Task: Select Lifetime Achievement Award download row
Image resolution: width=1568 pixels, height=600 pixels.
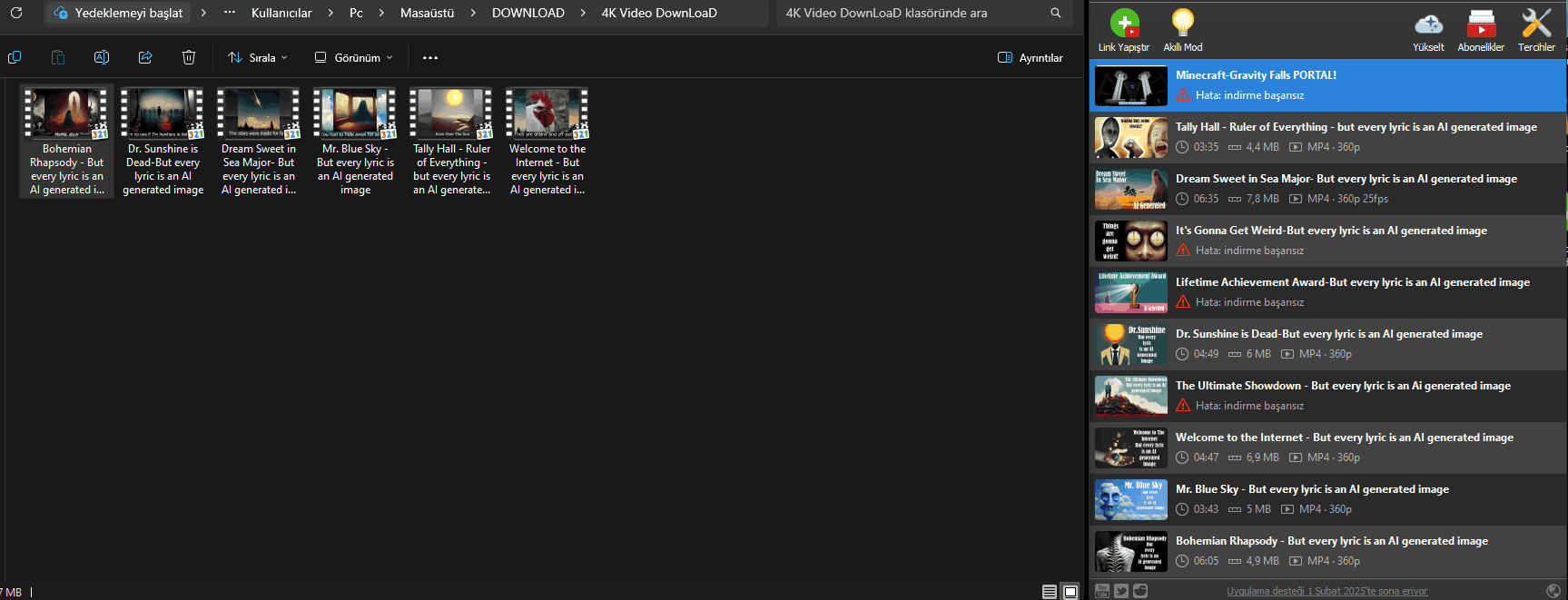Action: 1327,292
